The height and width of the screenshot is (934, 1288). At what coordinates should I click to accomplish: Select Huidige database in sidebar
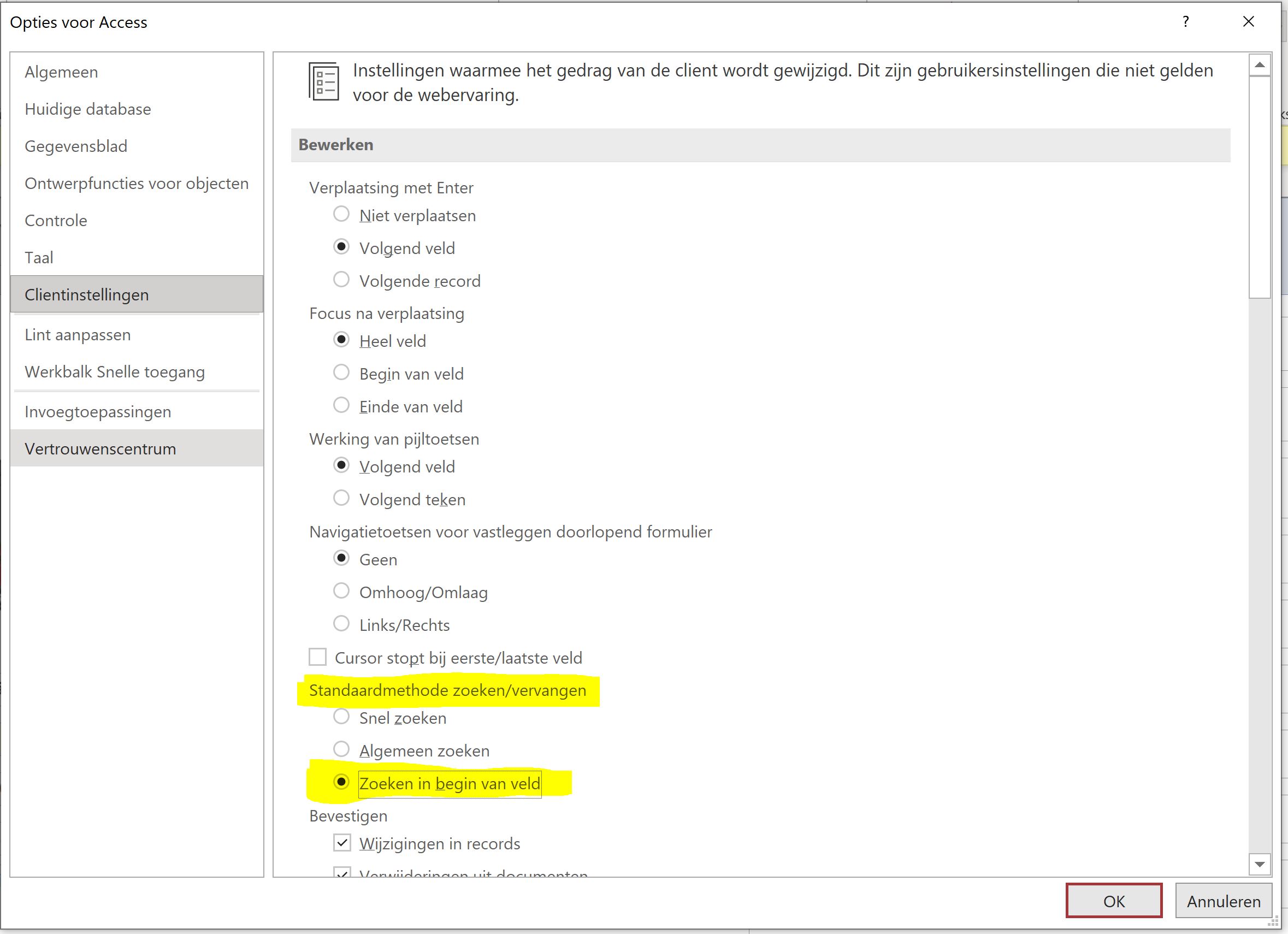[137, 109]
